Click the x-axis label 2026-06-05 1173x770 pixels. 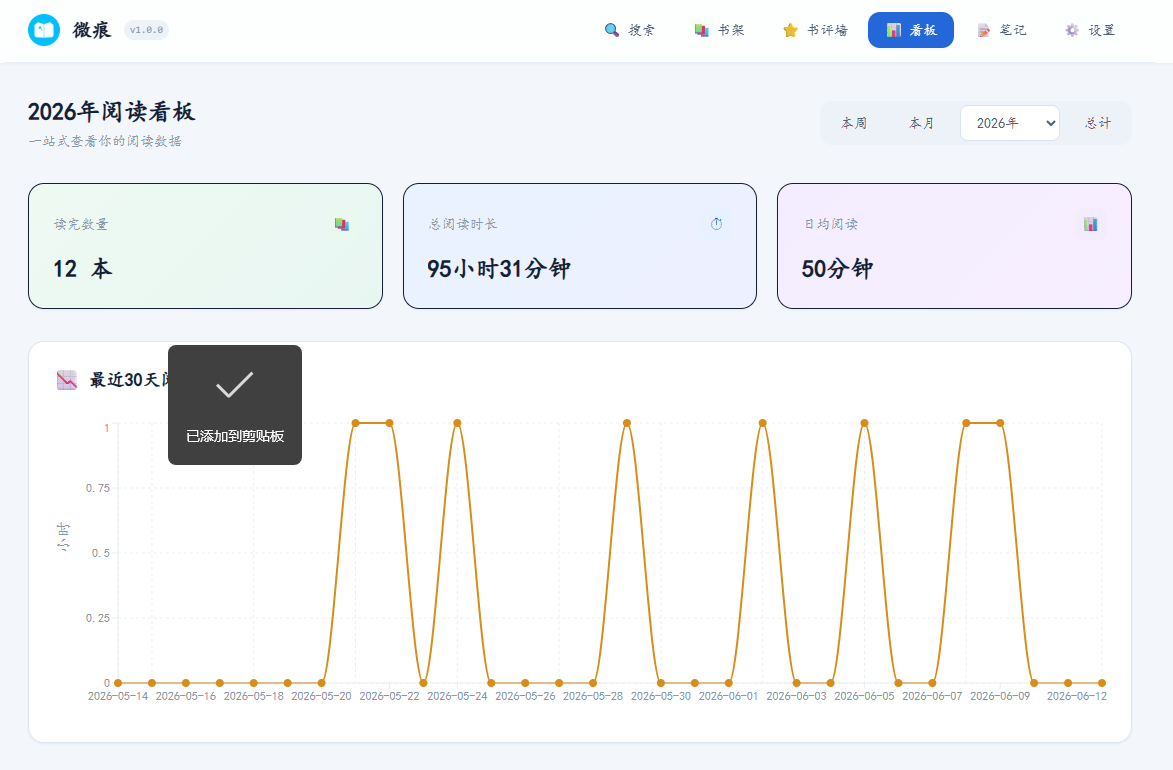pyautogui.click(x=864, y=696)
